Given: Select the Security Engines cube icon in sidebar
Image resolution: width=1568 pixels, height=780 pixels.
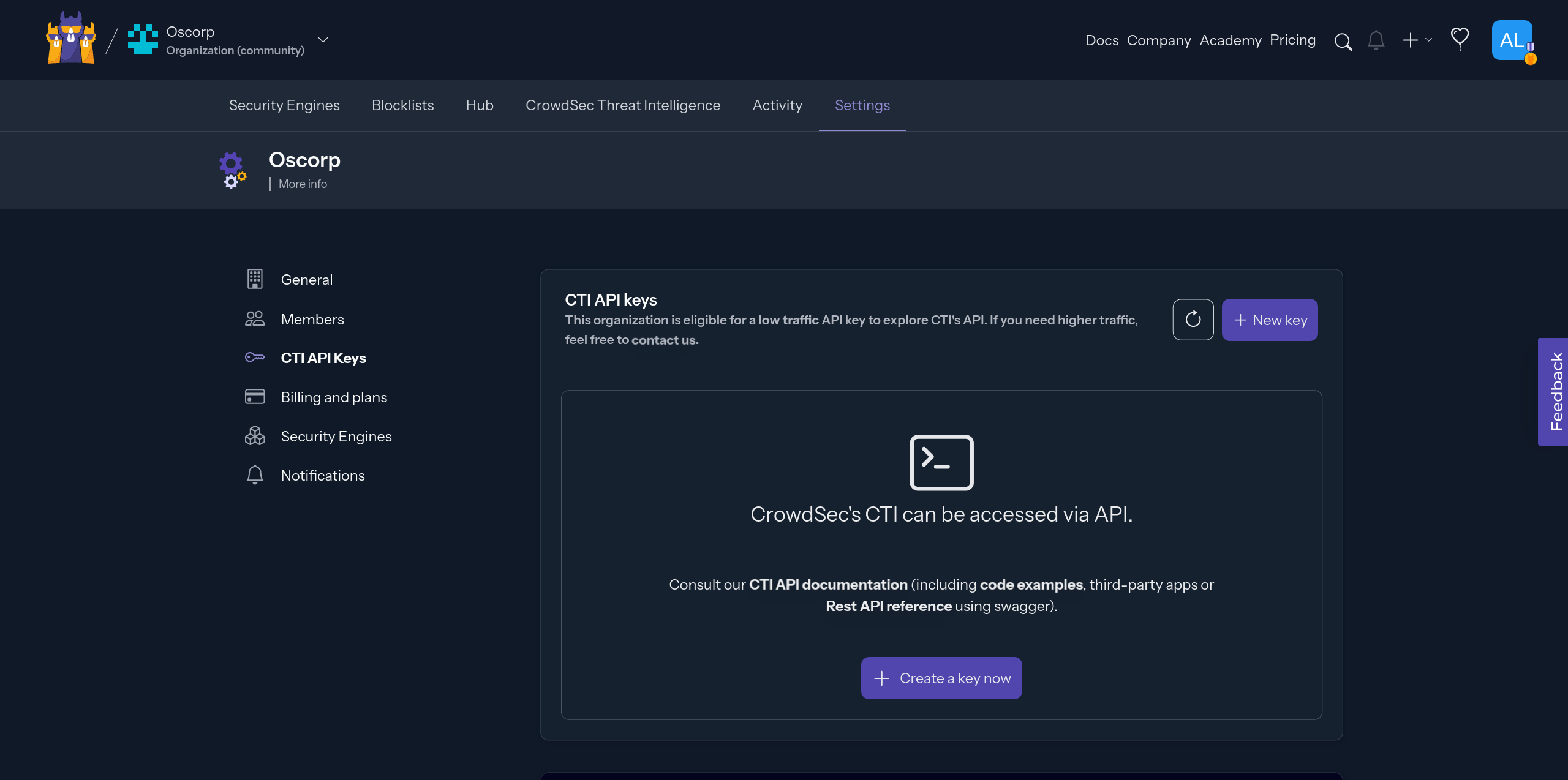Looking at the screenshot, I should tap(255, 436).
